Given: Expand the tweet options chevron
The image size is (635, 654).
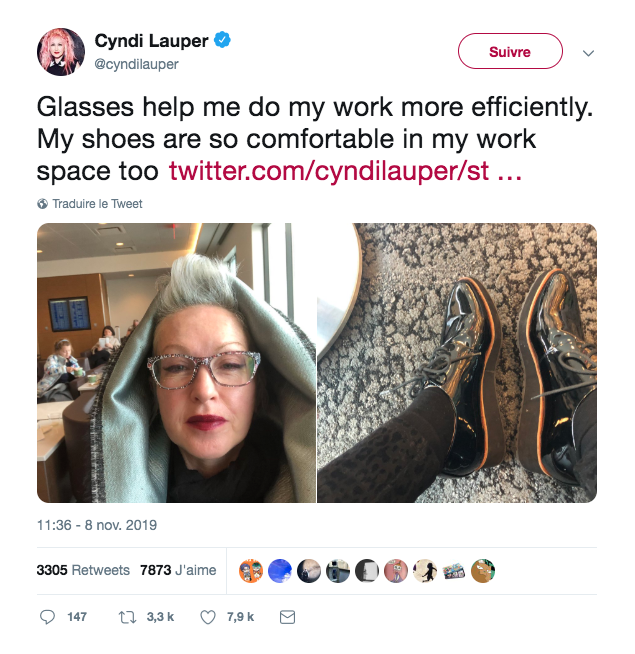Looking at the screenshot, I should (588, 53).
